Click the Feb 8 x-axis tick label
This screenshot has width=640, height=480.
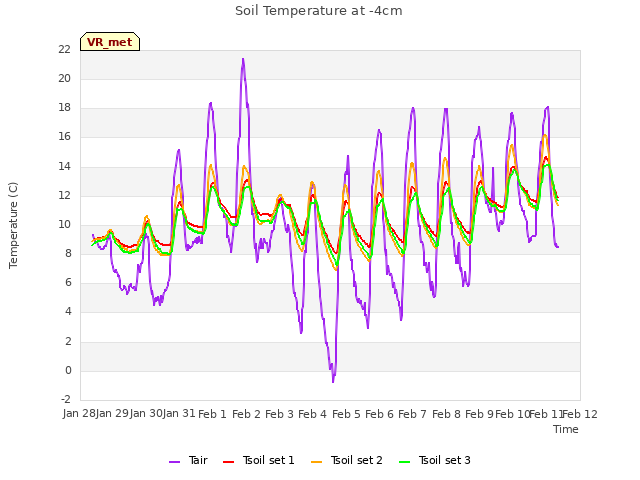click(x=446, y=414)
